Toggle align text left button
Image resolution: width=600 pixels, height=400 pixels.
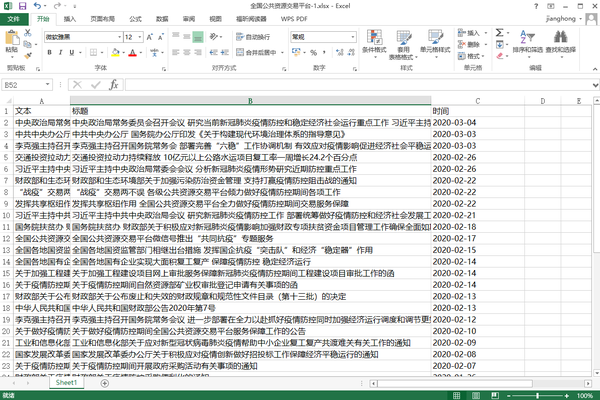click(176, 52)
